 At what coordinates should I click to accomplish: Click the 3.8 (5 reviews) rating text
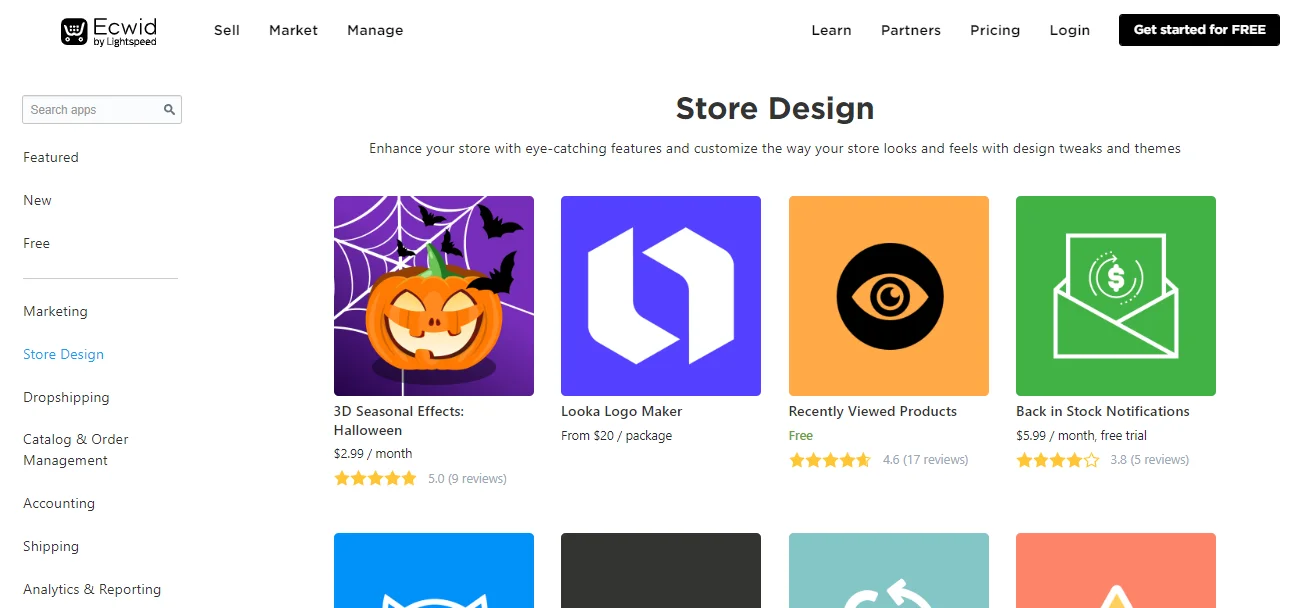pos(1150,460)
